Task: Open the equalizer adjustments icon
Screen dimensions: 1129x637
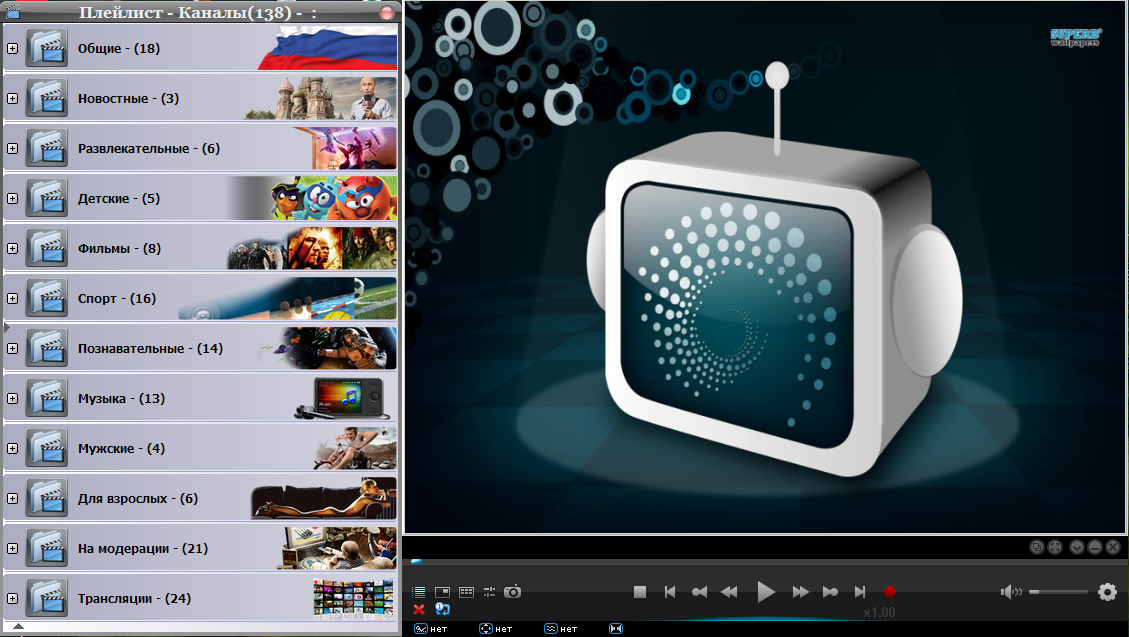Action: coord(490,592)
